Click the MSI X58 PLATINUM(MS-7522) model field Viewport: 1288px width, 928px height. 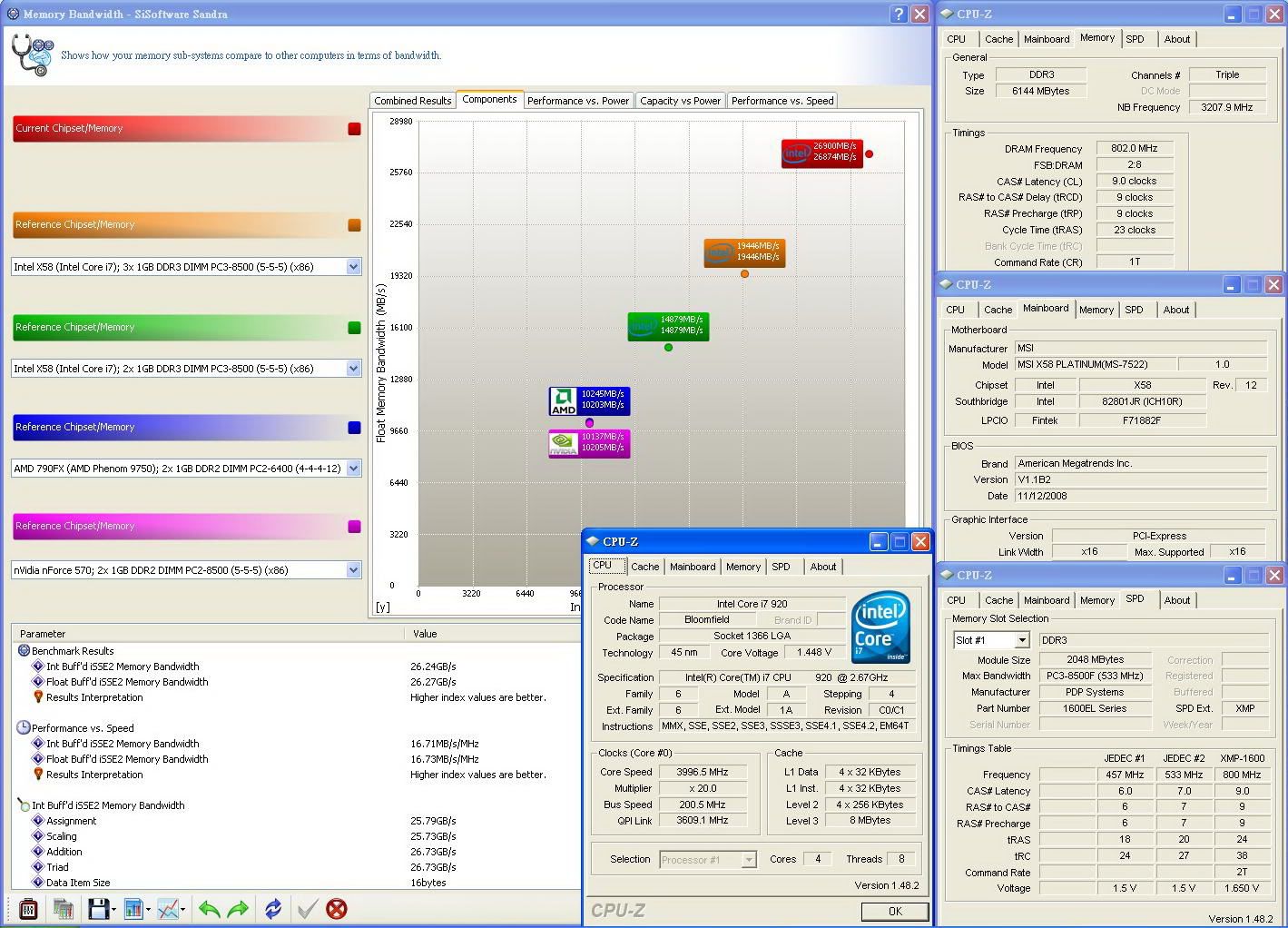pyautogui.click(x=1096, y=364)
